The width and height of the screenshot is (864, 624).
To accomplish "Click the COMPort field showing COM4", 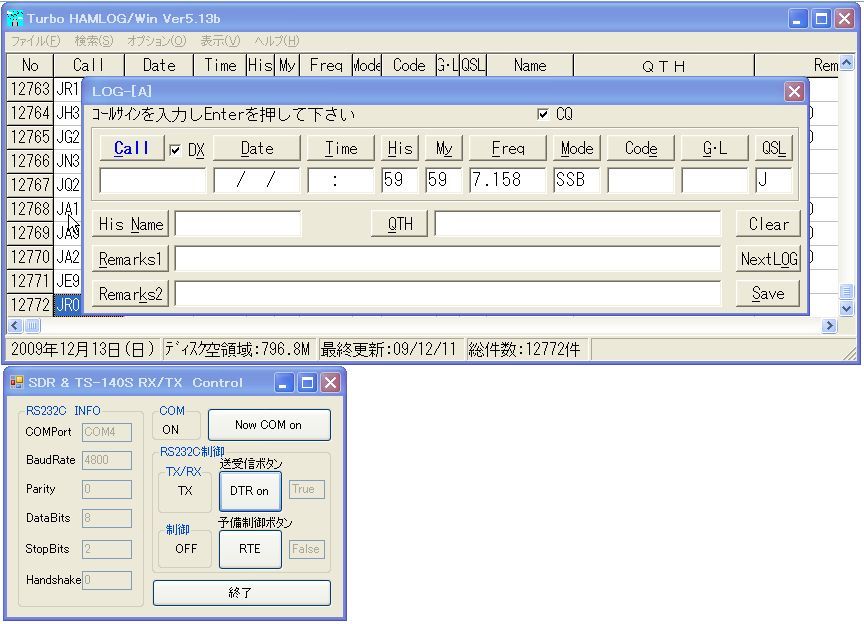I will pyautogui.click(x=107, y=432).
